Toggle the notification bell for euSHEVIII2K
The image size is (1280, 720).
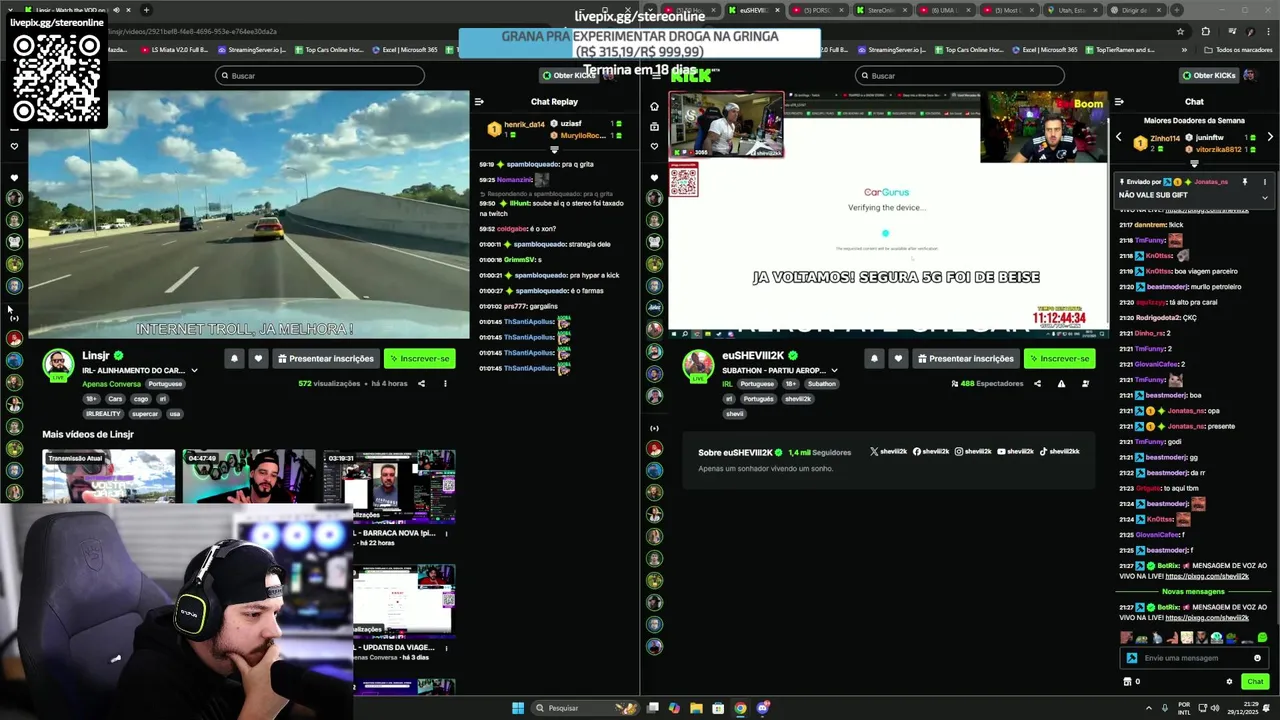pyautogui.click(x=874, y=358)
